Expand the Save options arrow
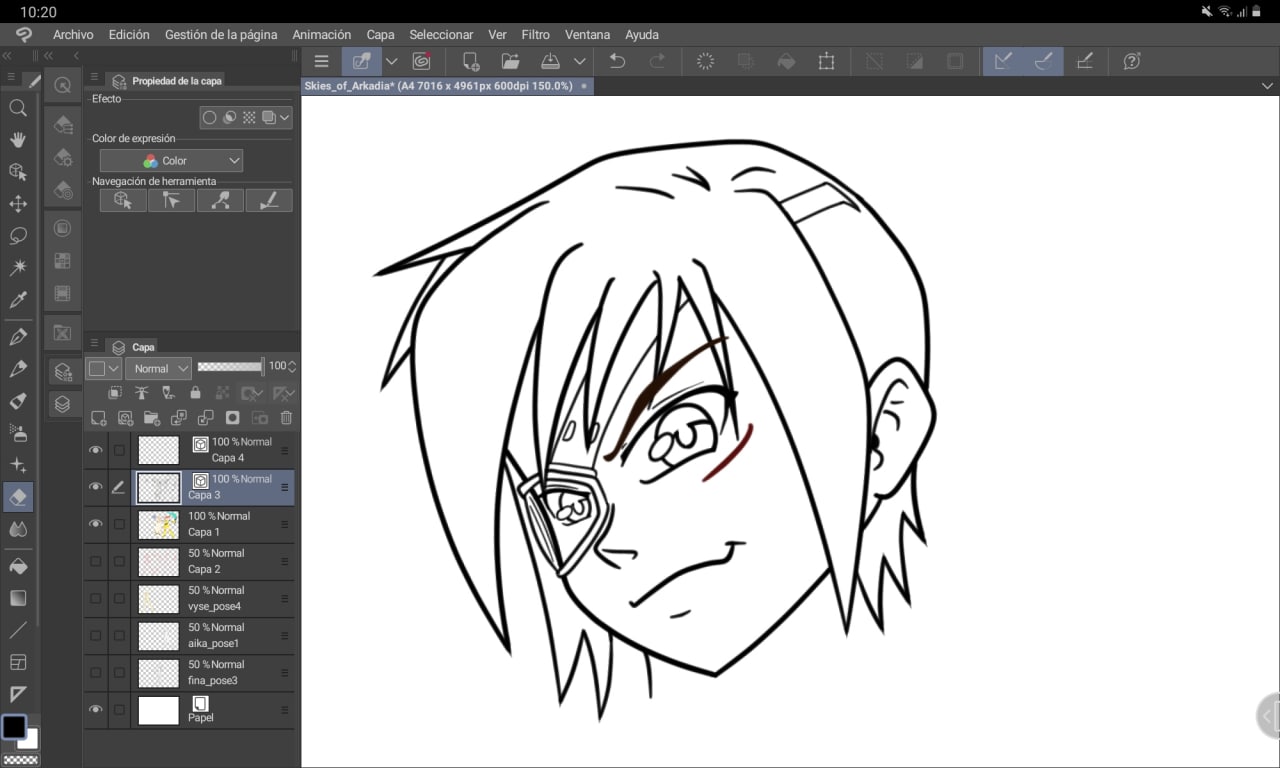Image resolution: width=1280 pixels, height=768 pixels. tap(579, 61)
